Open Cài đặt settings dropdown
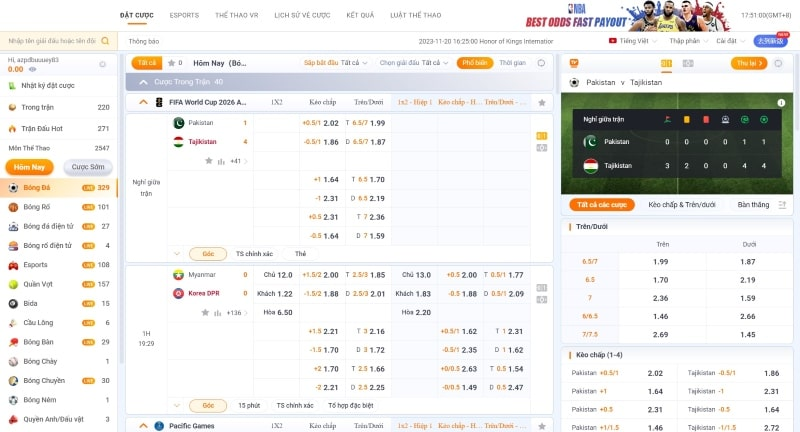Image resolution: width=800 pixels, height=432 pixels. (731, 41)
